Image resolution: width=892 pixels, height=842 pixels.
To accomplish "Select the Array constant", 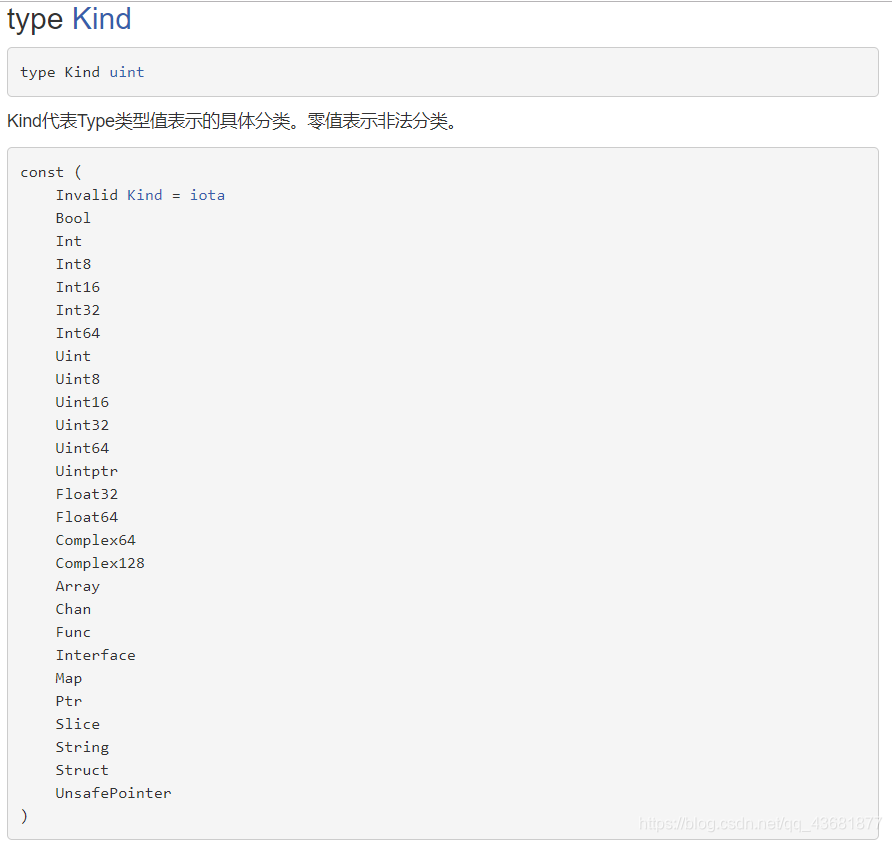I will (77, 586).
